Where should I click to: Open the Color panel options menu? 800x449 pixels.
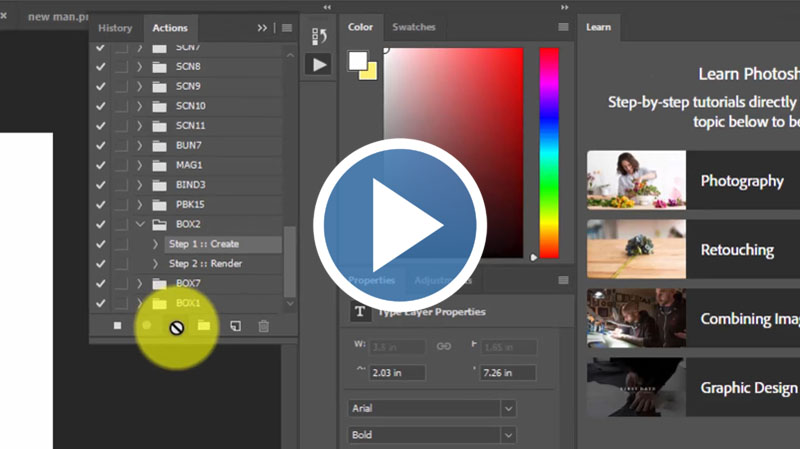tap(563, 27)
